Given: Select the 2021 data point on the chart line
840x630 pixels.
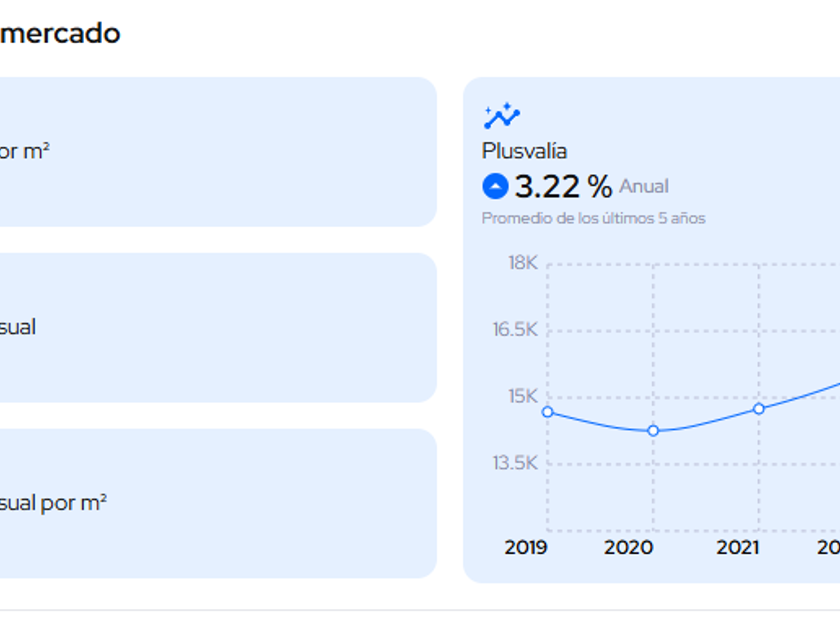Looking at the screenshot, I should [759, 408].
